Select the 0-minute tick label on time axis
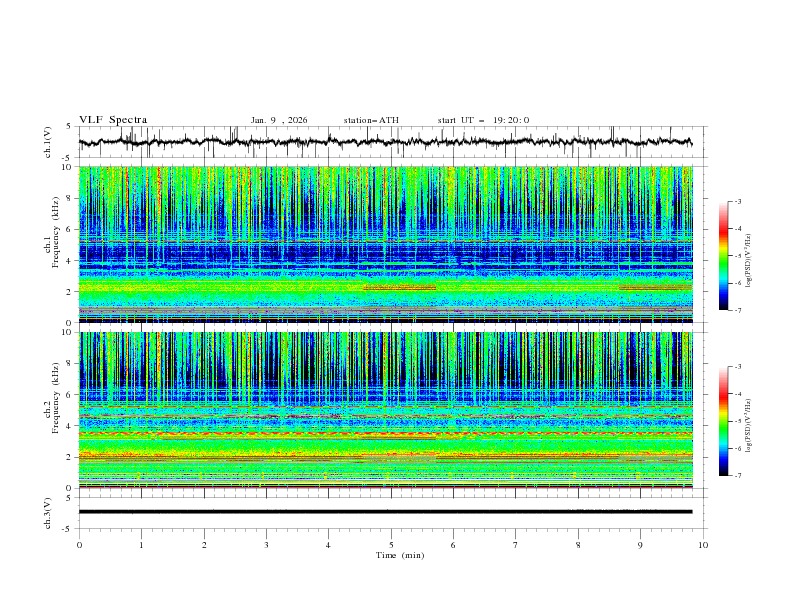This screenshot has width=792, height=612. (79, 545)
